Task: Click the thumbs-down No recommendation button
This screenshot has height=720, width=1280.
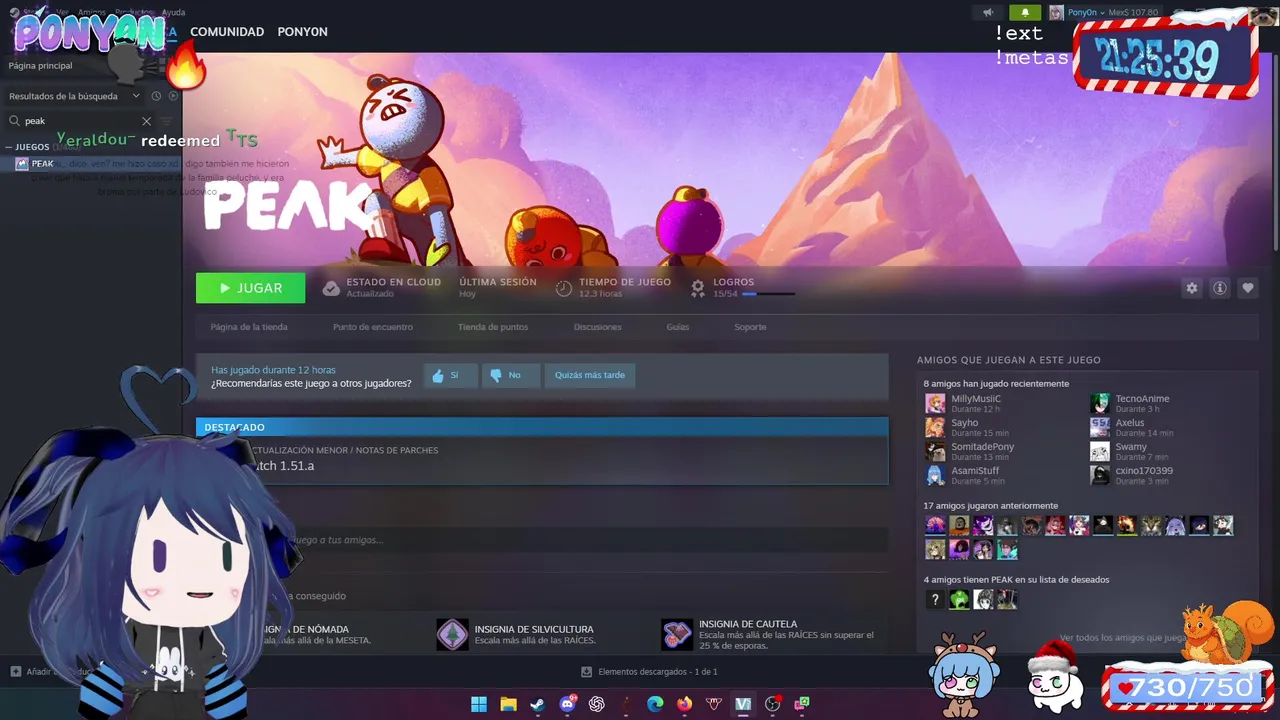Action: coord(510,375)
